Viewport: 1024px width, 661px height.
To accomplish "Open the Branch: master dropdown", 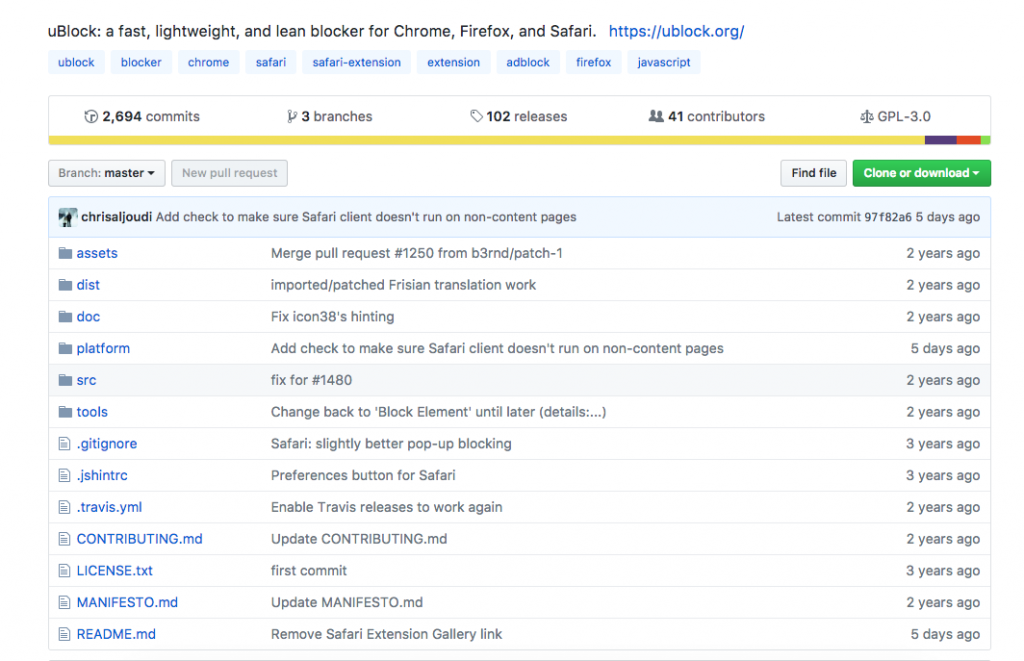I will [x=106, y=173].
